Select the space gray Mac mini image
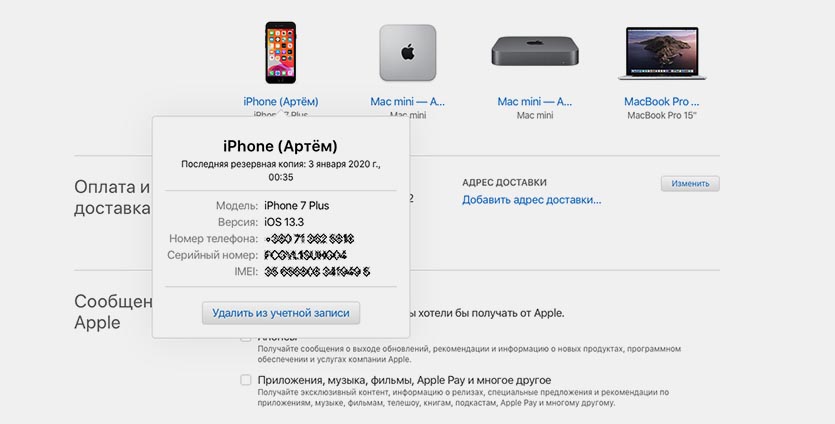 pos(535,51)
